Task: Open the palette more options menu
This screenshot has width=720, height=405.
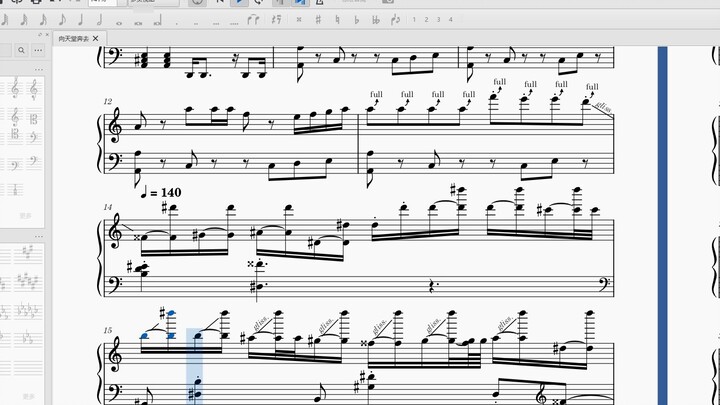Action: (38, 50)
